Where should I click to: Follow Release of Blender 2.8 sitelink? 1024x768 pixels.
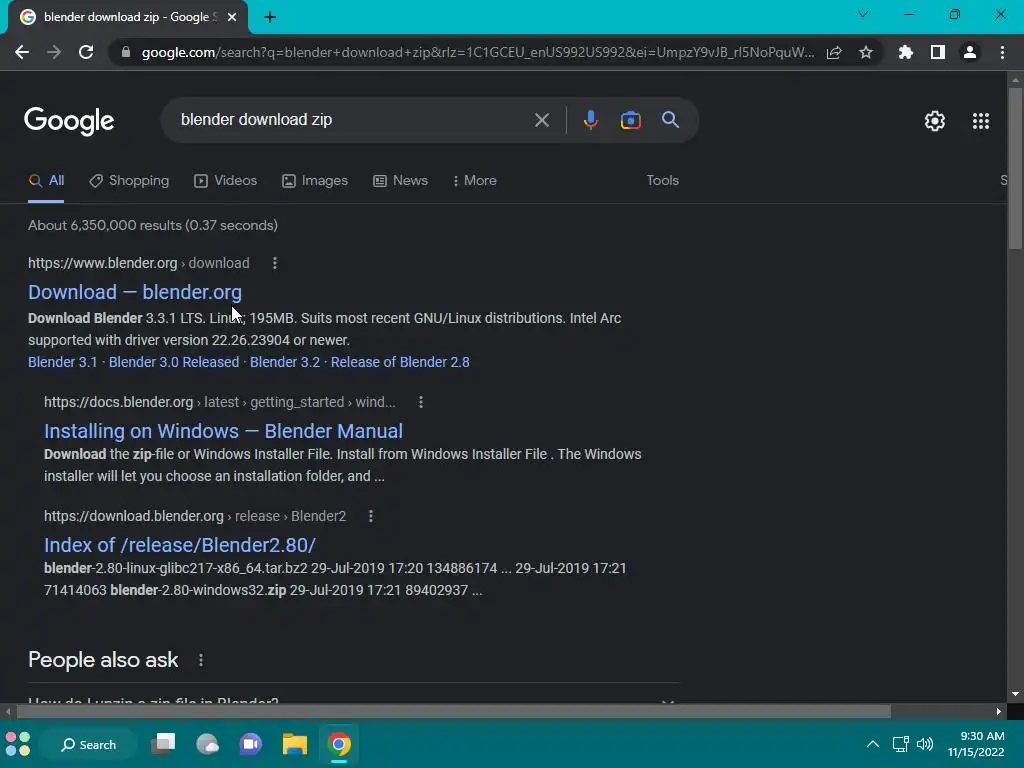click(x=400, y=362)
